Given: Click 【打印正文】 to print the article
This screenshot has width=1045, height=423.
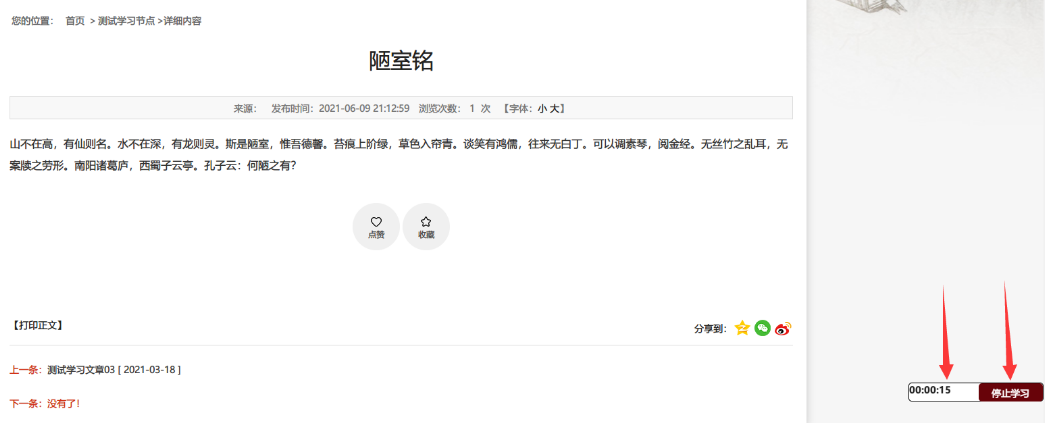Looking at the screenshot, I should pyautogui.click(x=38, y=325).
